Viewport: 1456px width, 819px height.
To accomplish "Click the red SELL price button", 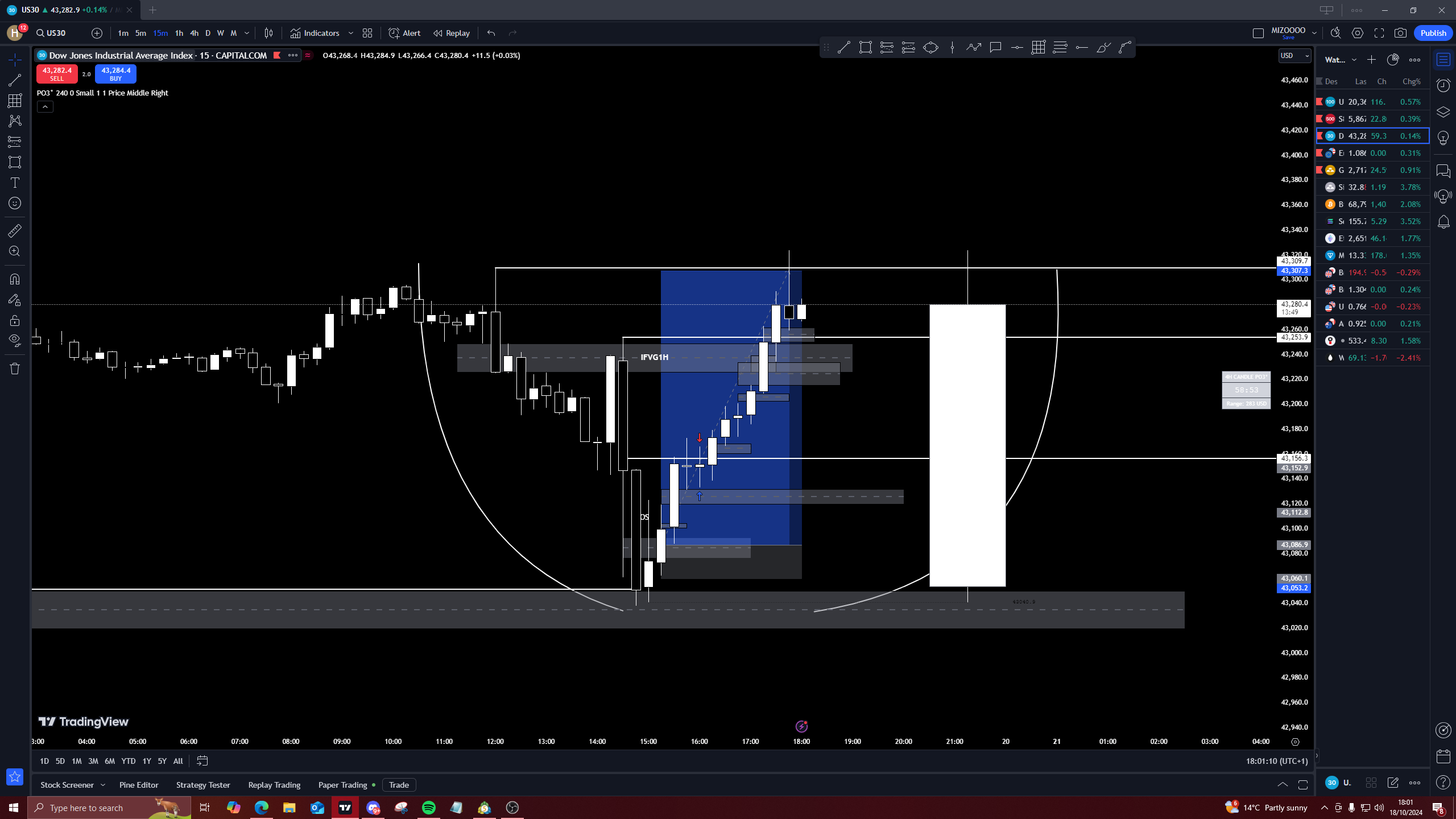I will pos(57,74).
